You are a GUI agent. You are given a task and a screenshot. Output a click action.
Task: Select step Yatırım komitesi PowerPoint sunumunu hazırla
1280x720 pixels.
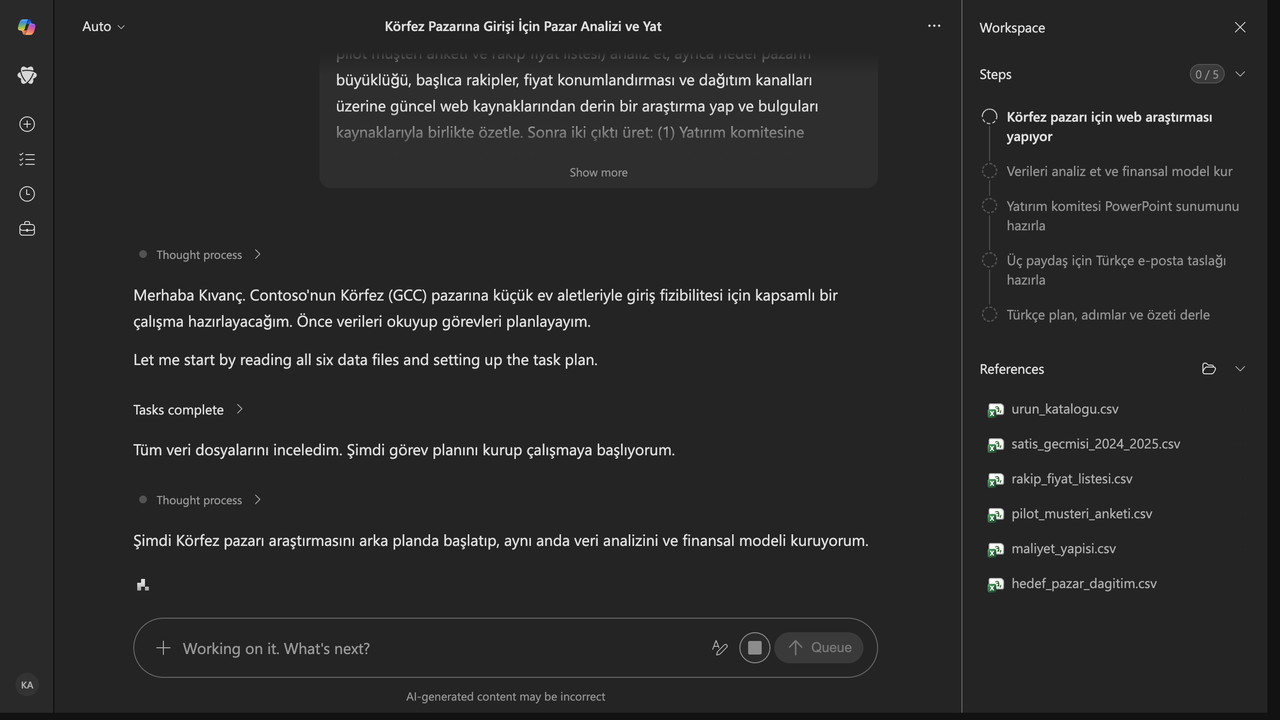point(1122,216)
